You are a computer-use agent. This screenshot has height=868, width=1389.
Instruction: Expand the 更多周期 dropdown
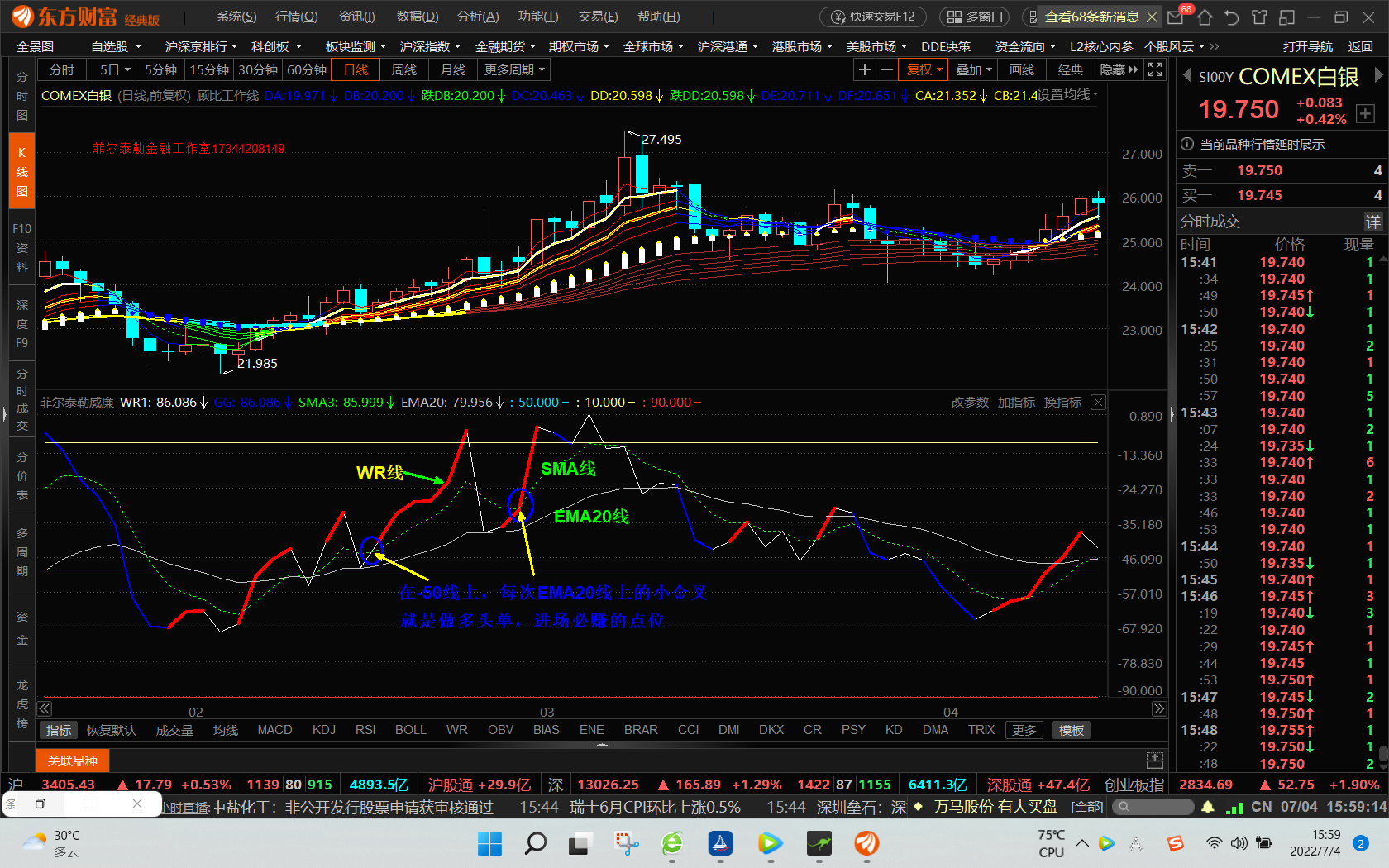(x=514, y=70)
